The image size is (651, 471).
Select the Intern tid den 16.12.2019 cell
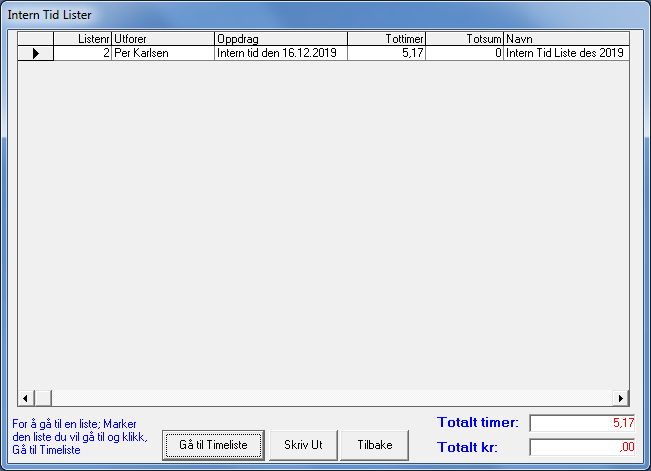coord(280,53)
